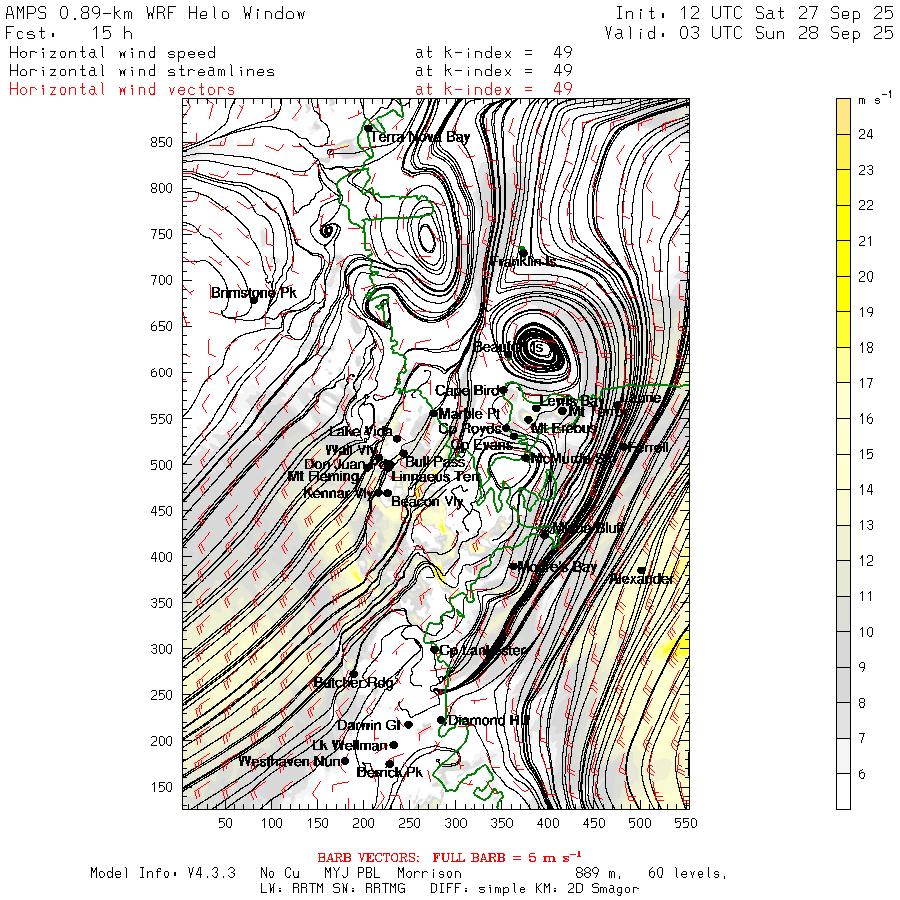This screenshot has width=900, height=900.
Task: Click the Mt Fleming label
Action: pyautogui.click(x=323, y=476)
